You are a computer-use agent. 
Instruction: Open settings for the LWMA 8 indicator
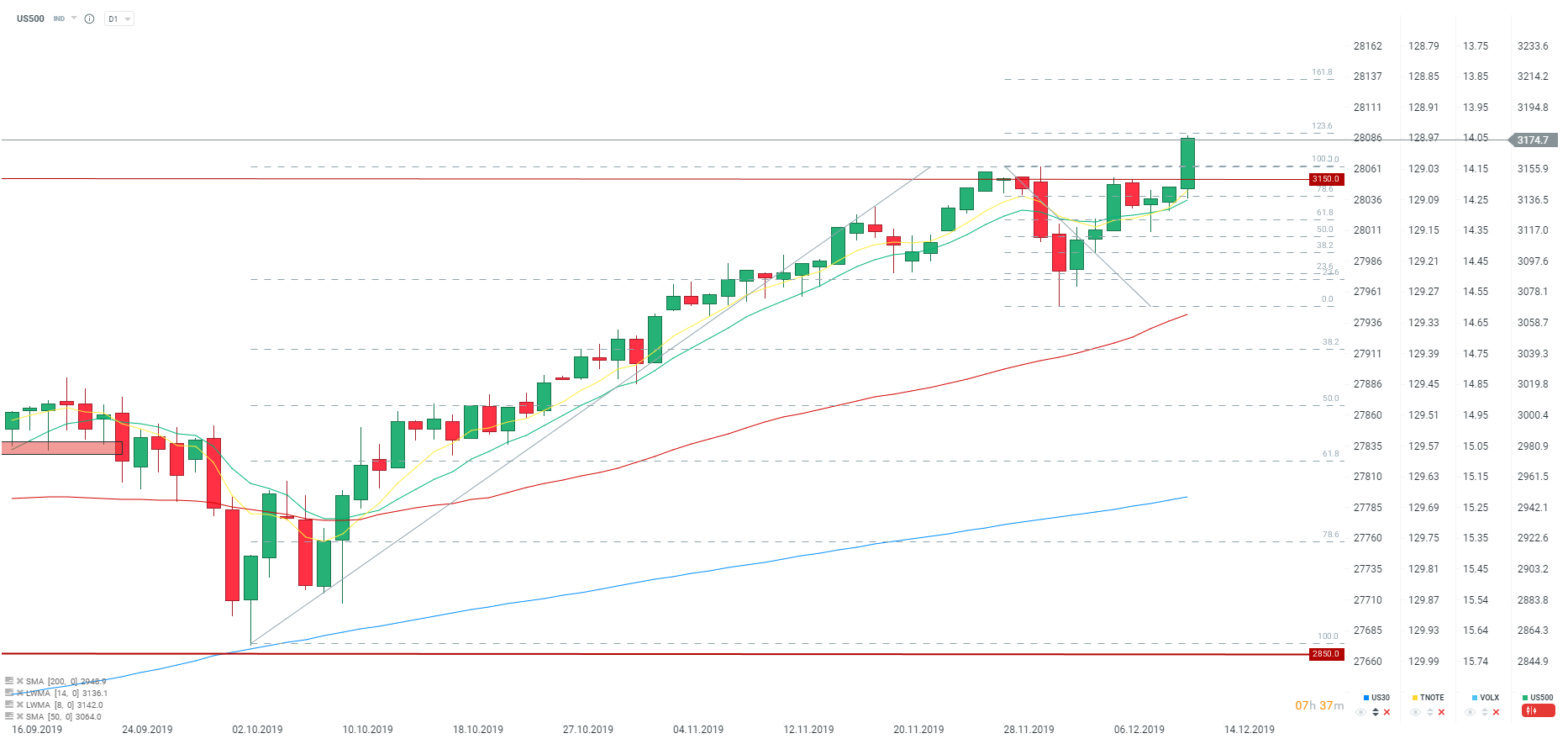click(9, 704)
